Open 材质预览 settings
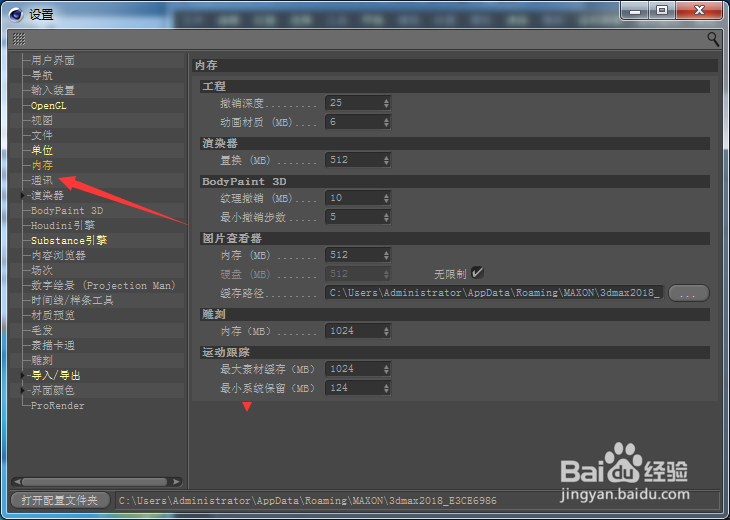Viewport: 730px width, 520px height. pos(53,315)
